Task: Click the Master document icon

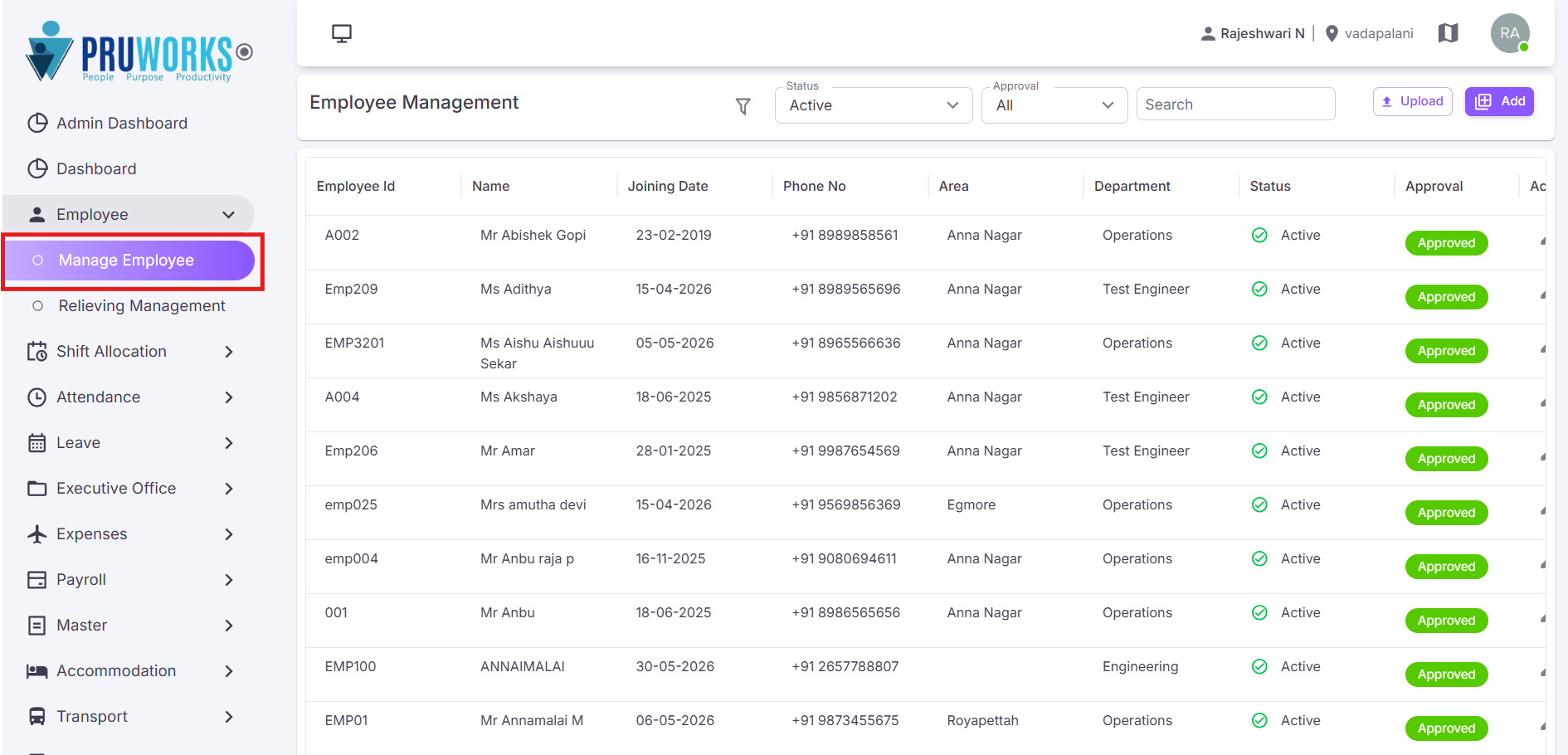Action: coord(37,625)
